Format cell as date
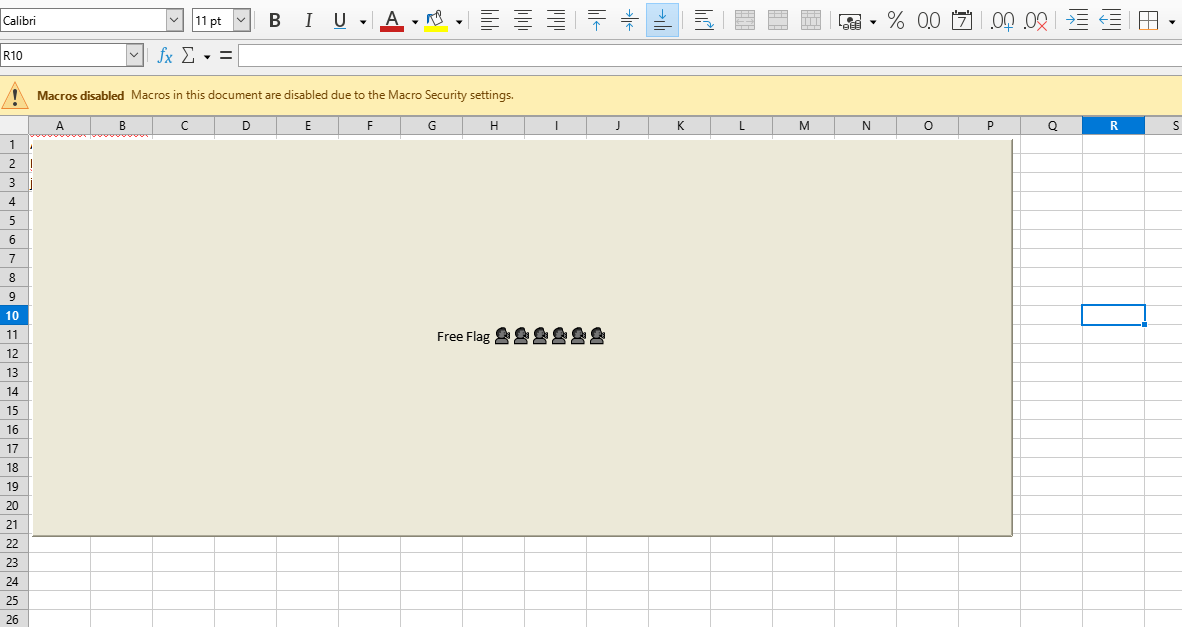This screenshot has width=1182, height=627. click(x=962, y=20)
